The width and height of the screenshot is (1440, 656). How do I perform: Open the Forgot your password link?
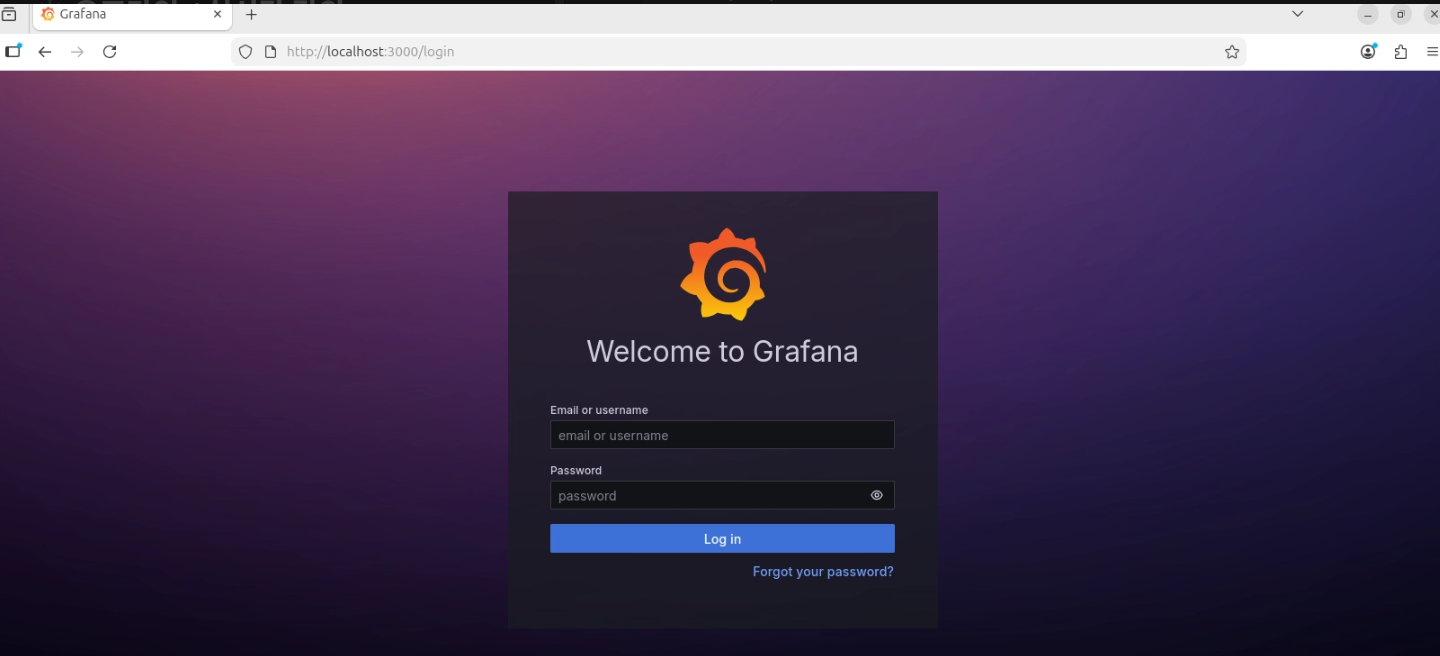click(x=823, y=572)
